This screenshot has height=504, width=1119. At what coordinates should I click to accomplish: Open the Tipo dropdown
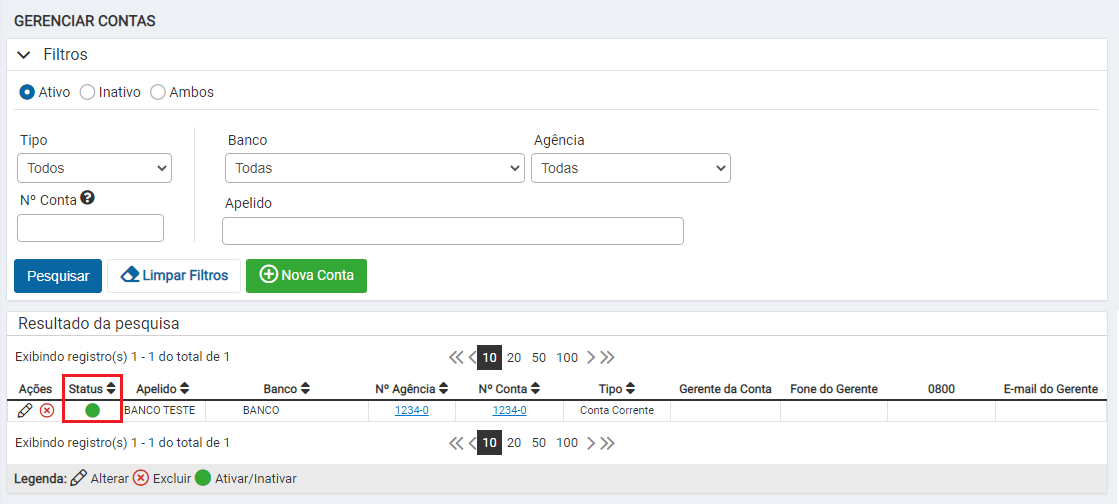94,168
